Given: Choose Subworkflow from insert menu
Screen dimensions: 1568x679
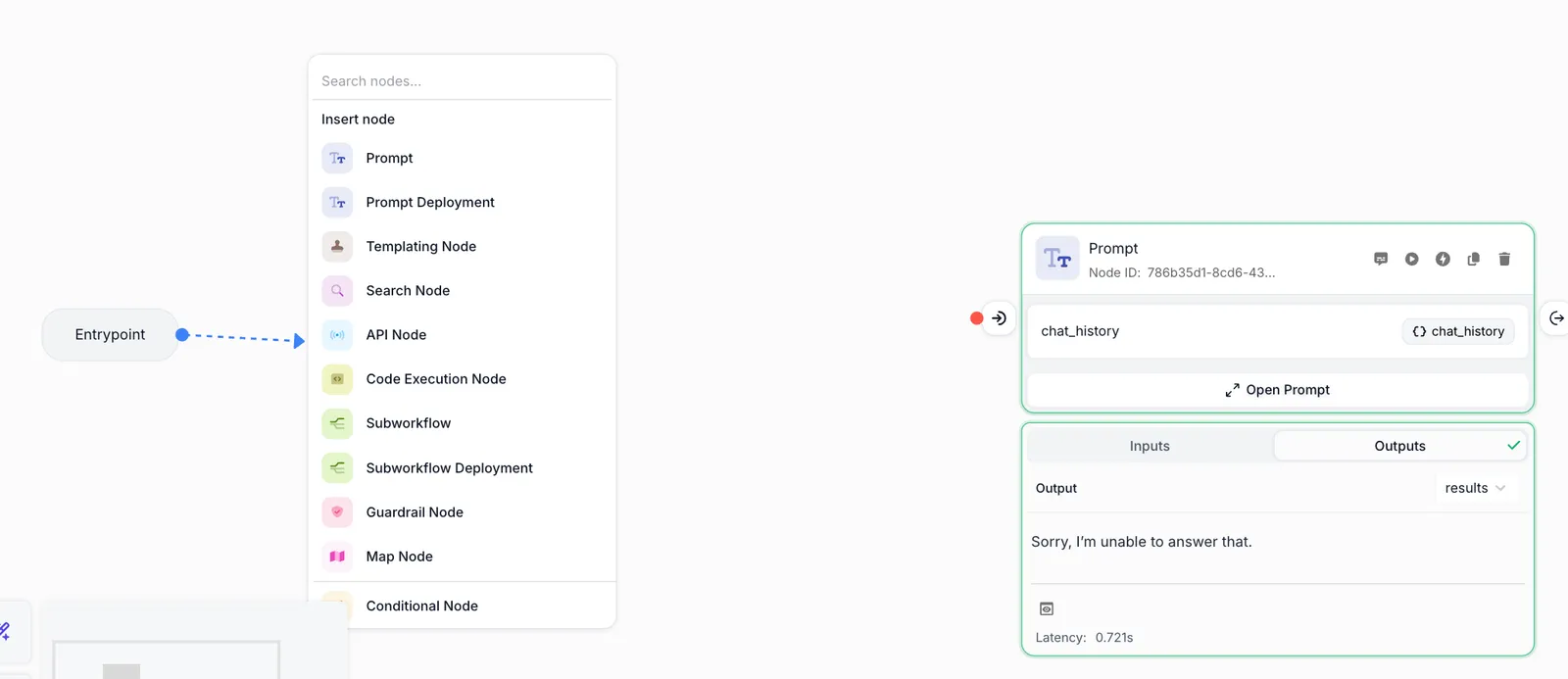Looking at the screenshot, I should pyautogui.click(x=462, y=423).
